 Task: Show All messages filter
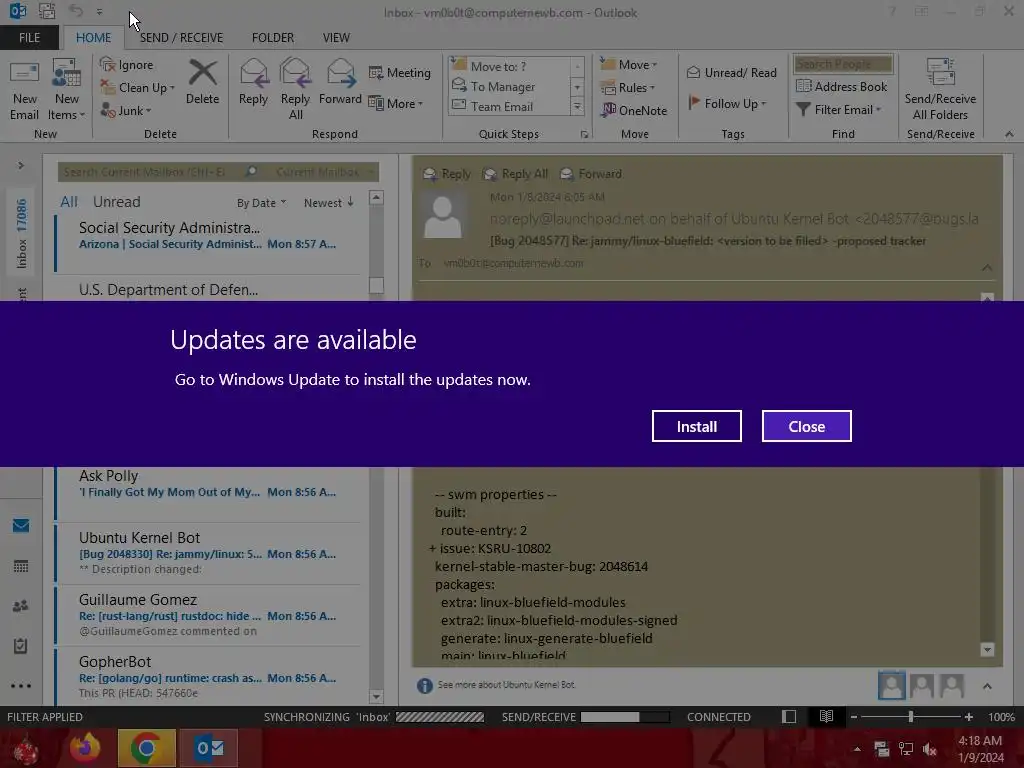69,202
